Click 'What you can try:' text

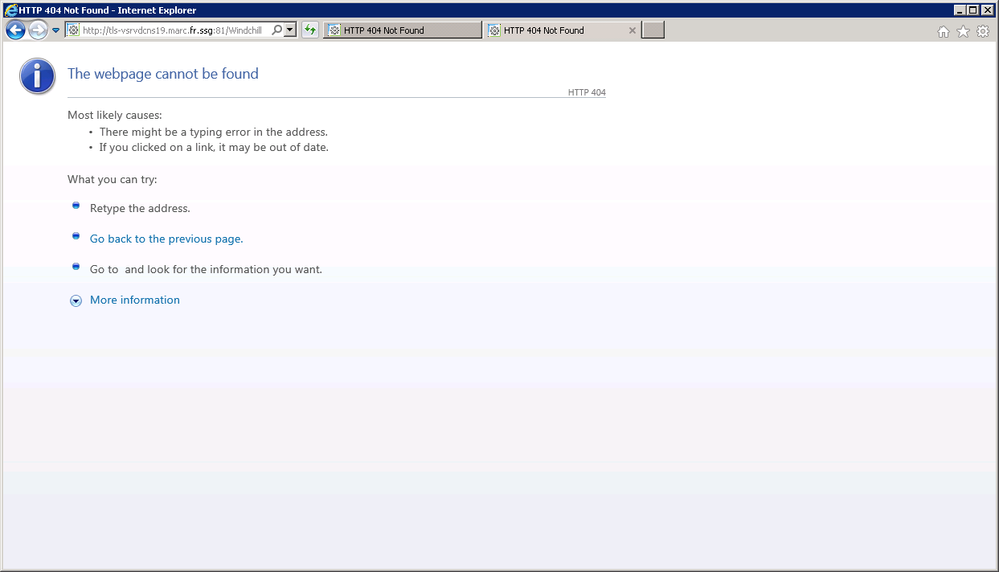coord(112,180)
